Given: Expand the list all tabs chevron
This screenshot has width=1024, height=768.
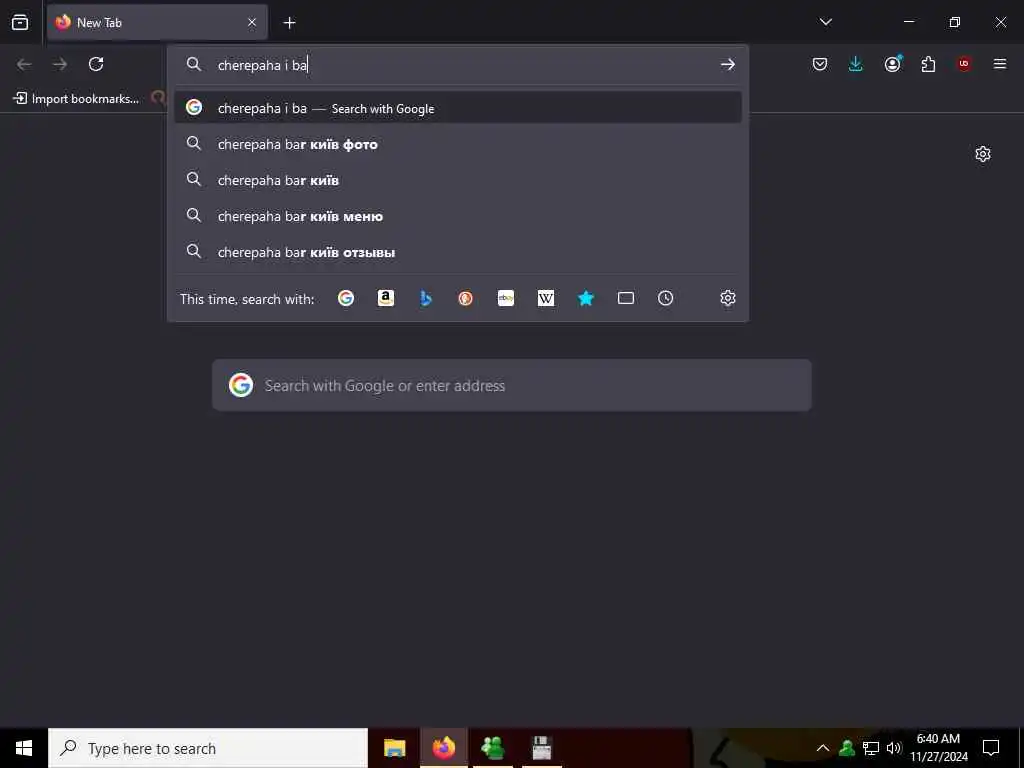Looking at the screenshot, I should pyautogui.click(x=825, y=22).
